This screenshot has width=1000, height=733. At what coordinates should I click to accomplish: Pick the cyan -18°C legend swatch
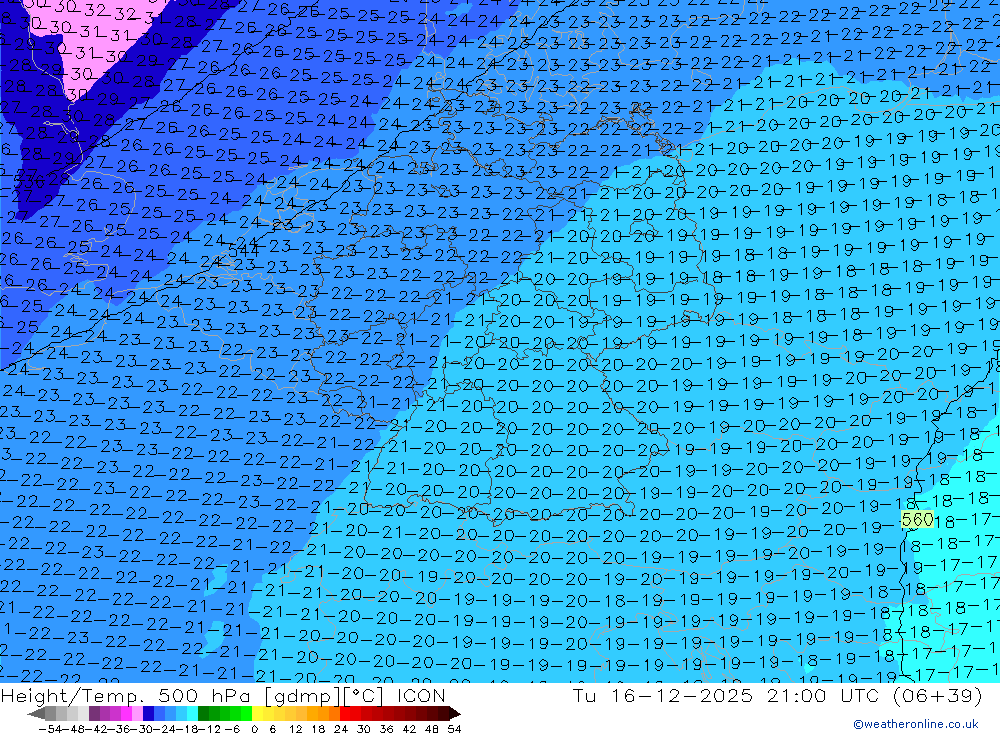click(192, 713)
